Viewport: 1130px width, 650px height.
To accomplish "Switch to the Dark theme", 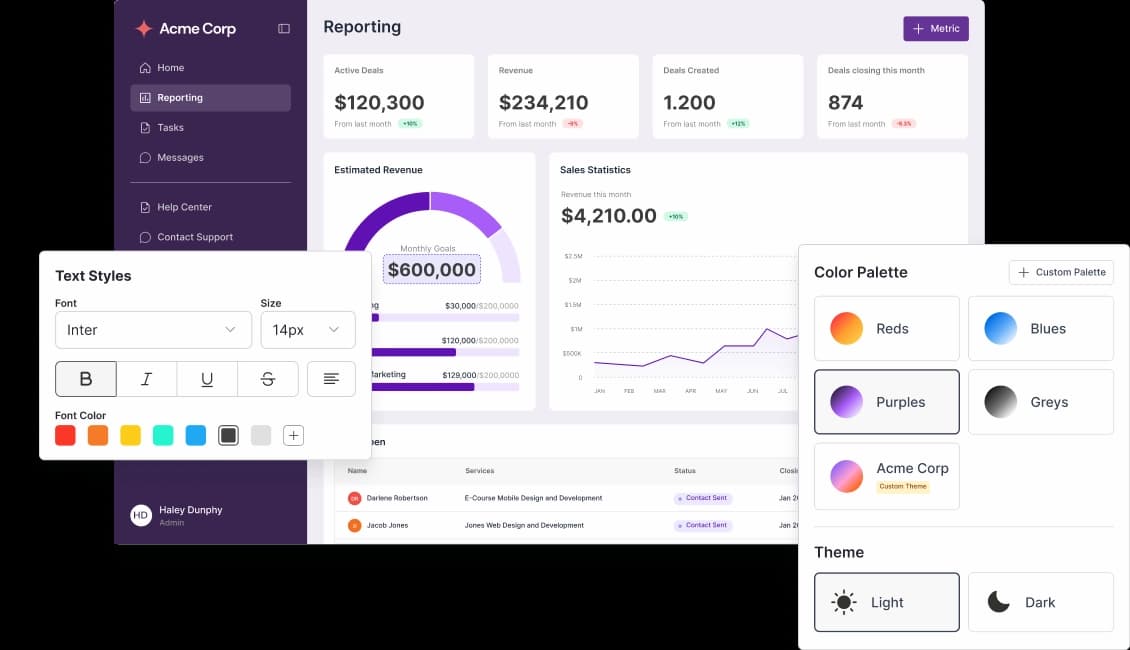I will click(x=1041, y=602).
